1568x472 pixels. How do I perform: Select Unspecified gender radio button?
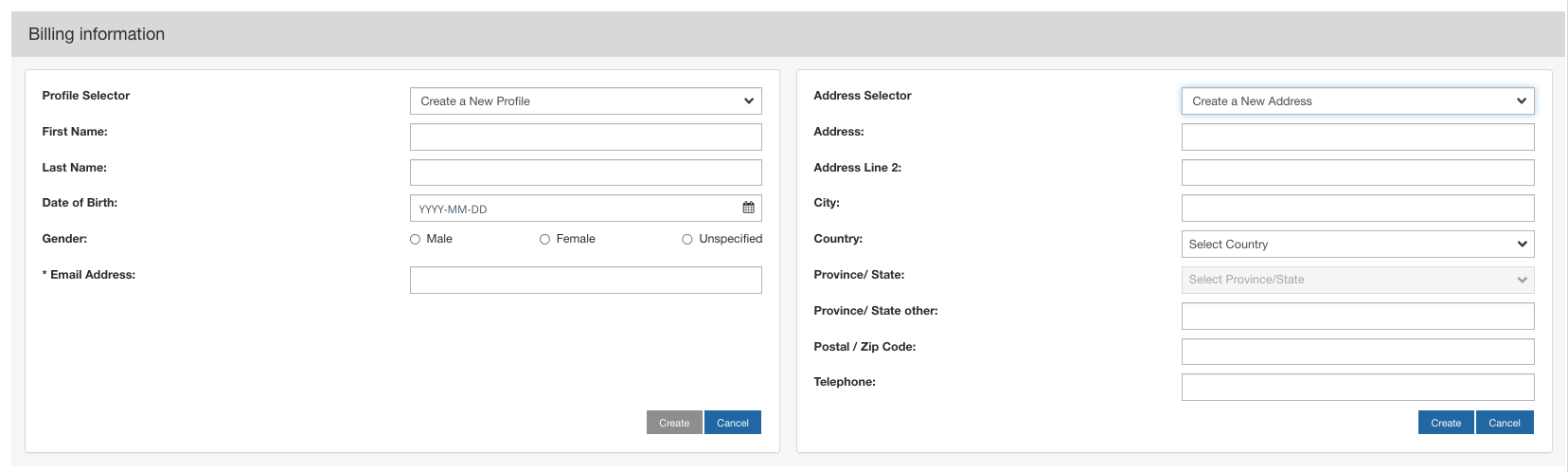687,240
